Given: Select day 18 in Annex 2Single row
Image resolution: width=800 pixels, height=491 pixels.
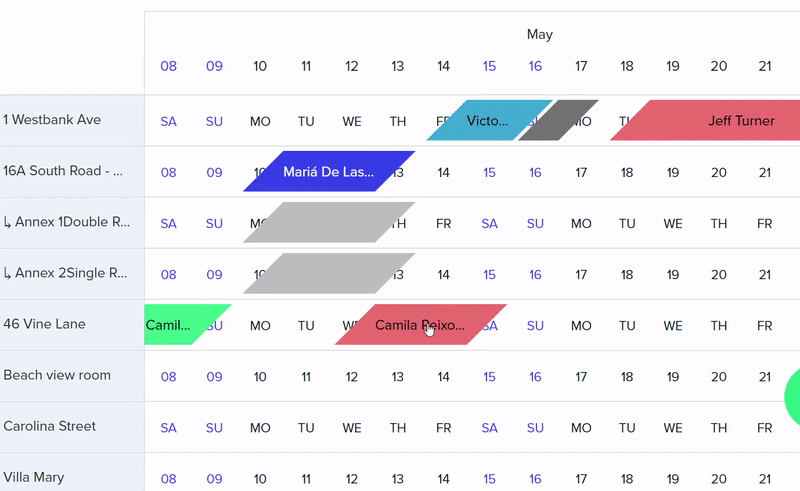Looking at the screenshot, I should [627, 275].
